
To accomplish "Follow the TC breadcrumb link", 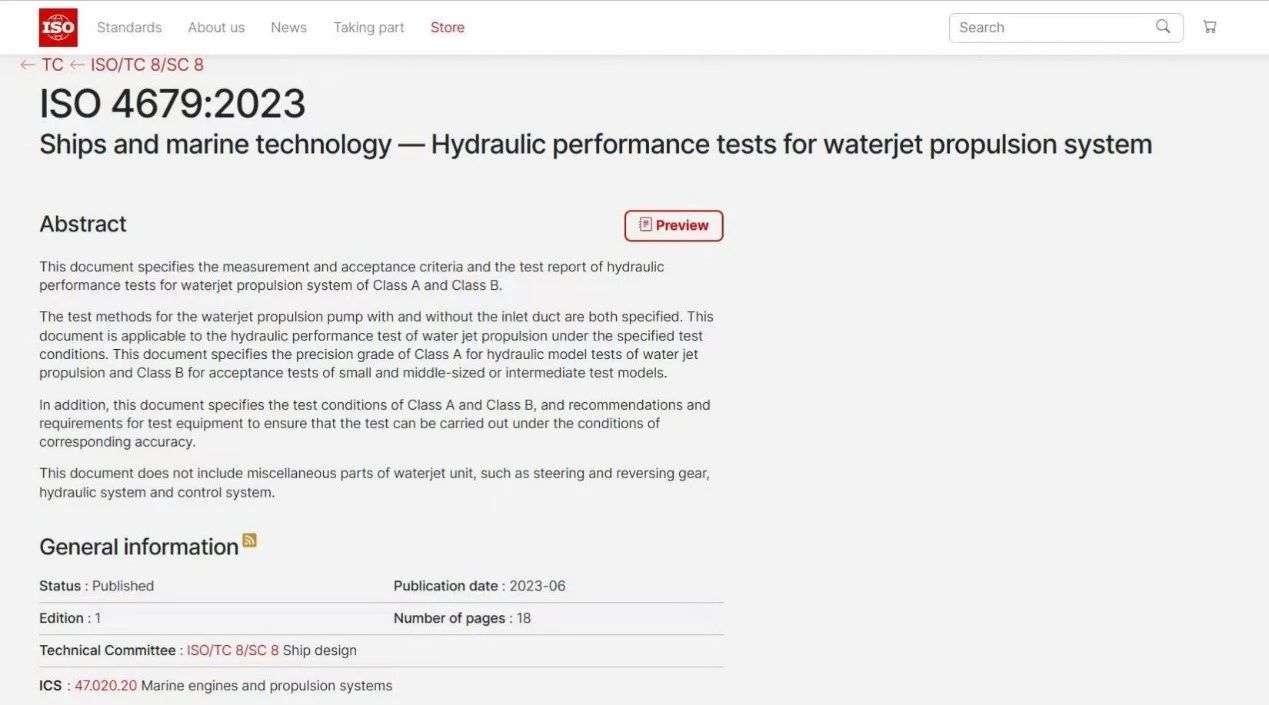I will coord(52,65).
